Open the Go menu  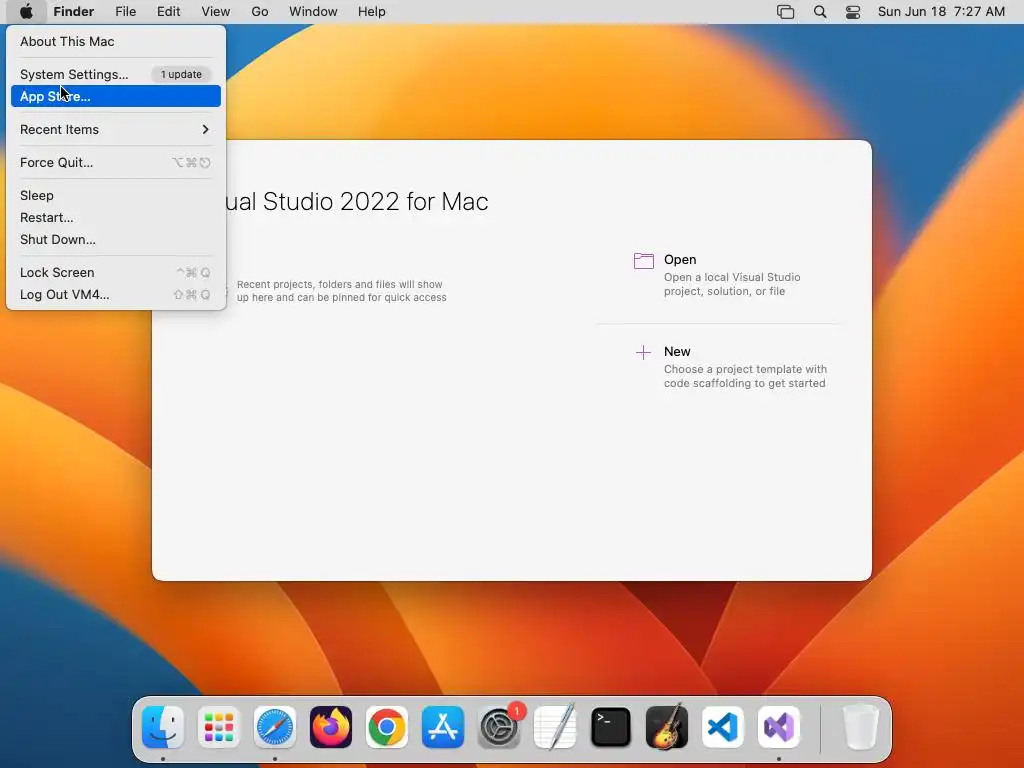point(260,12)
